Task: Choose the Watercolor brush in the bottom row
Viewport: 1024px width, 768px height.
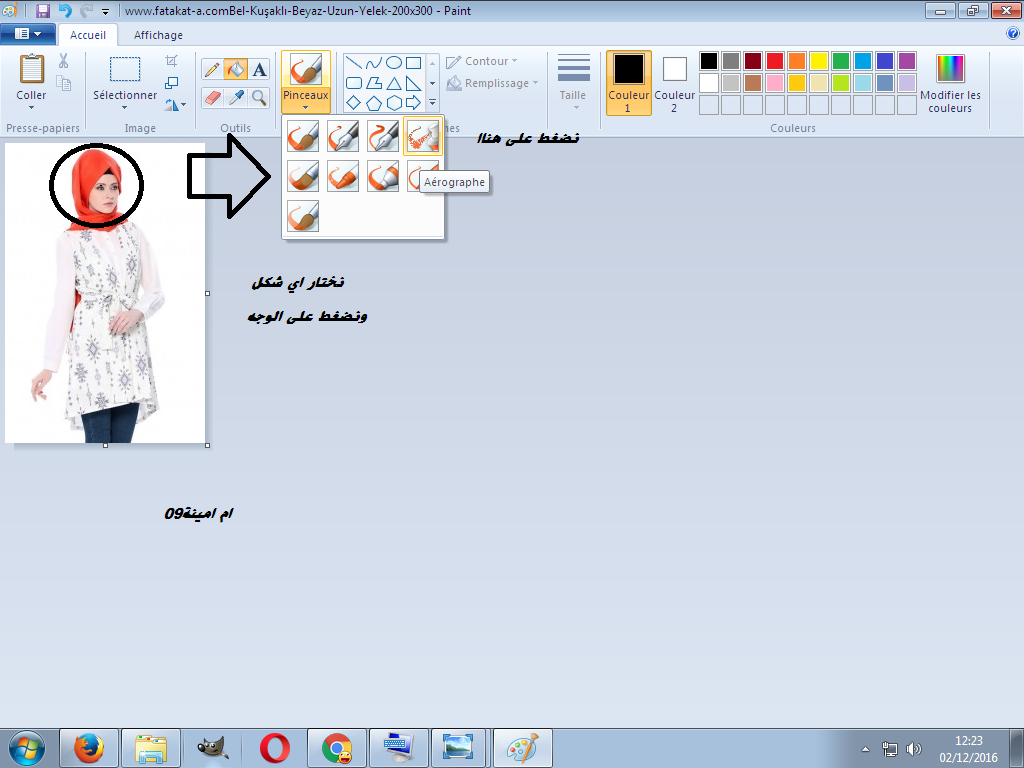Action: coord(303,216)
